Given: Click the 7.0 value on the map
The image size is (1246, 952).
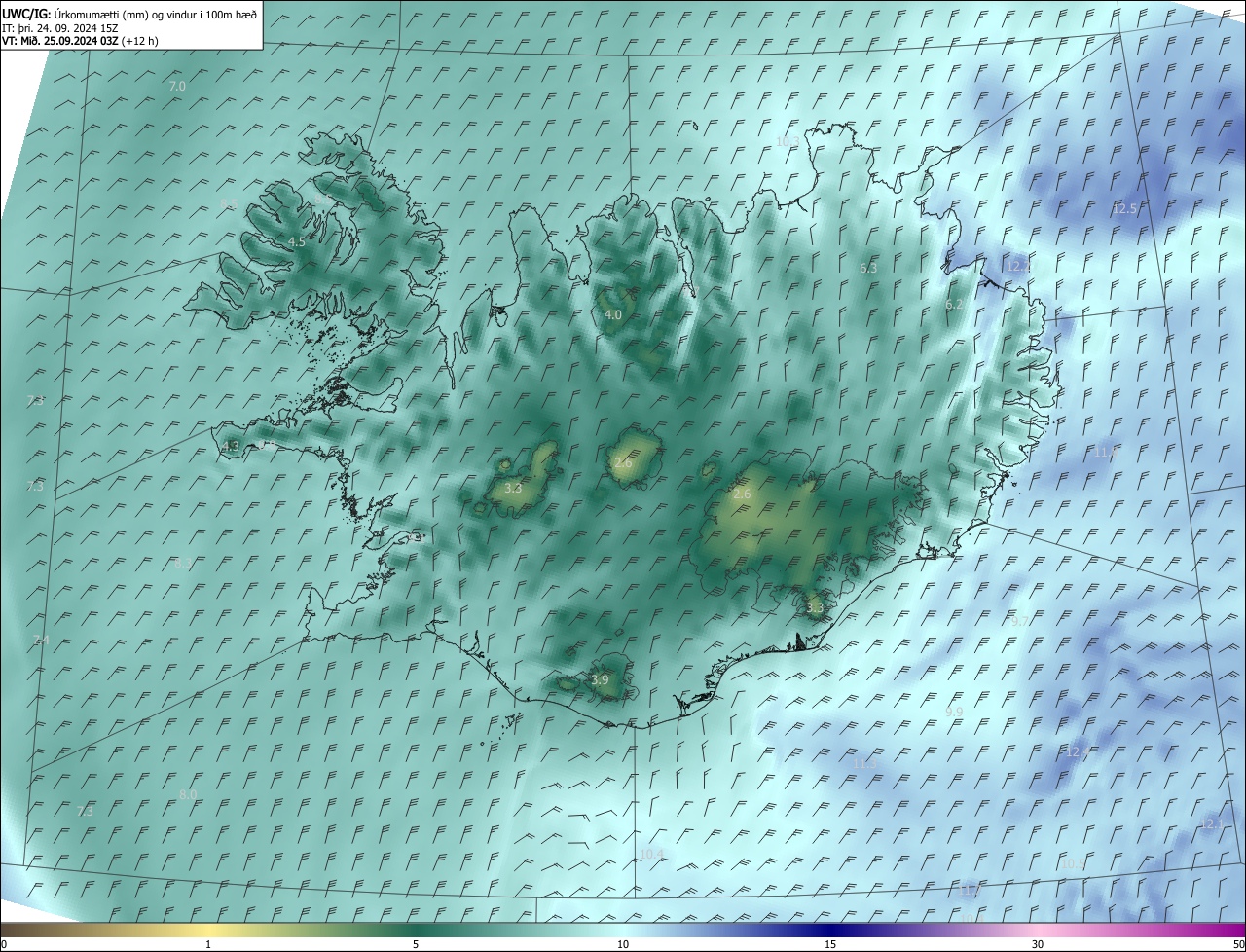Looking at the screenshot, I should [x=177, y=87].
